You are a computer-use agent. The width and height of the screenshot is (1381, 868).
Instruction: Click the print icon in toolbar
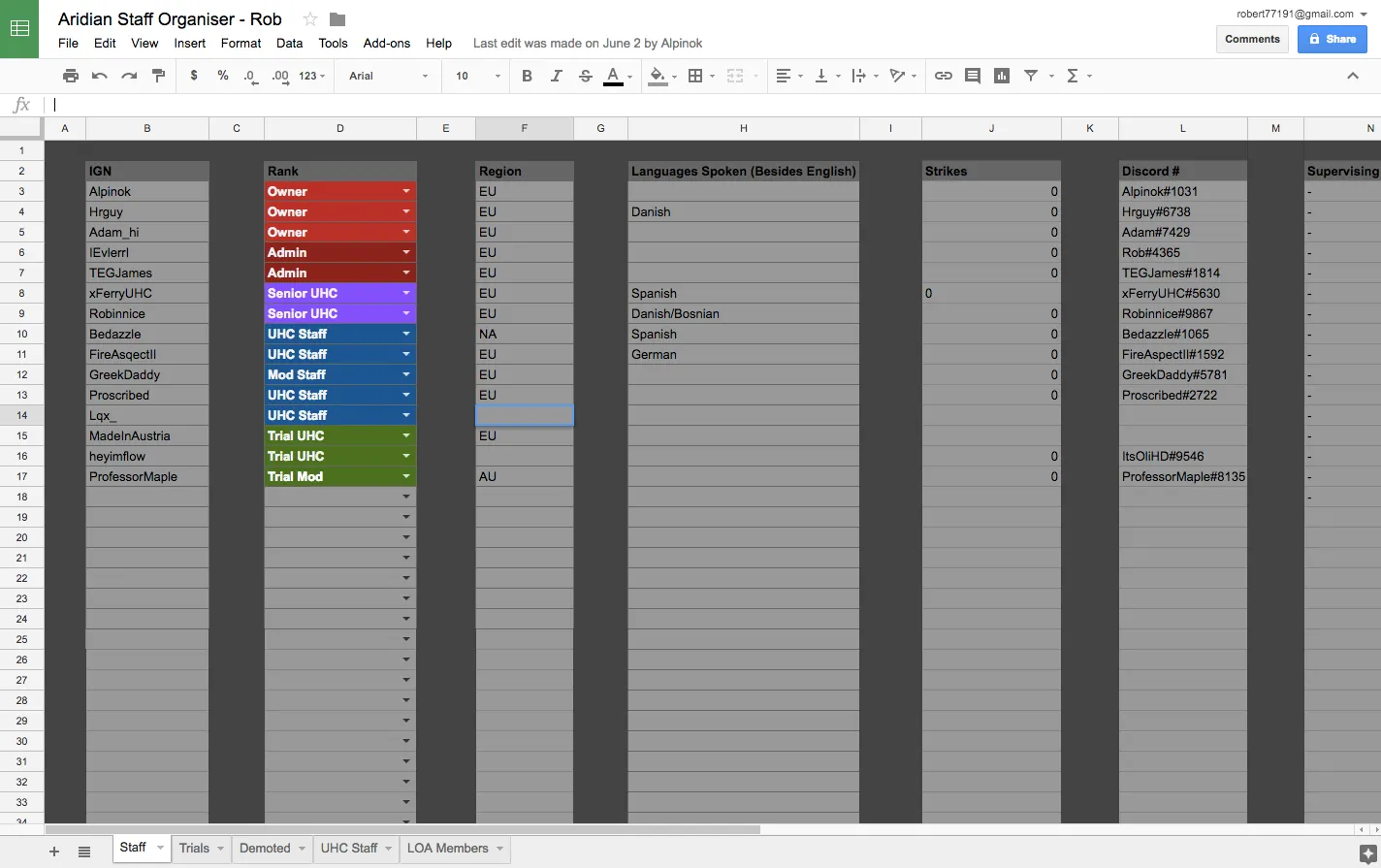click(71, 76)
